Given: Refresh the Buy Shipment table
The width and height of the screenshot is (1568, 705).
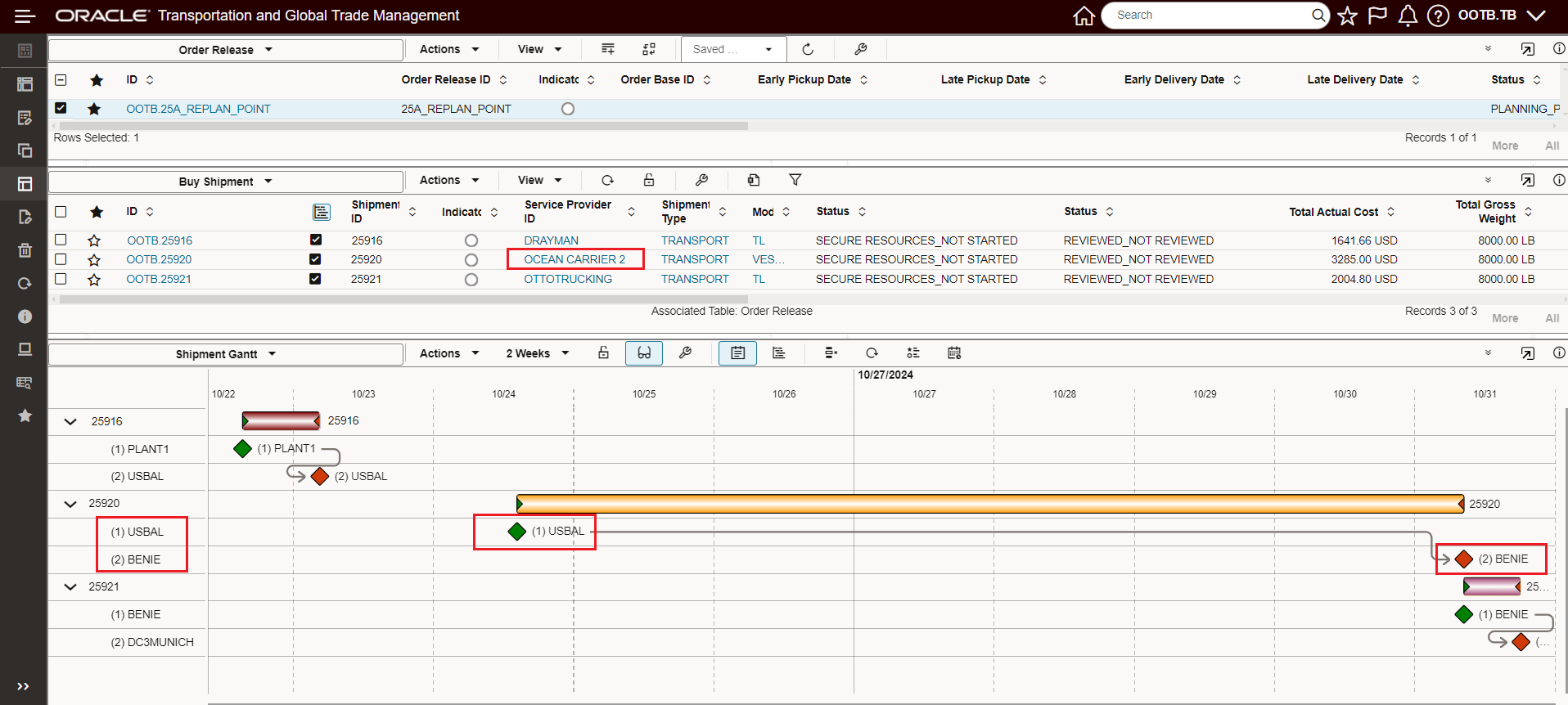Looking at the screenshot, I should 607,180.
